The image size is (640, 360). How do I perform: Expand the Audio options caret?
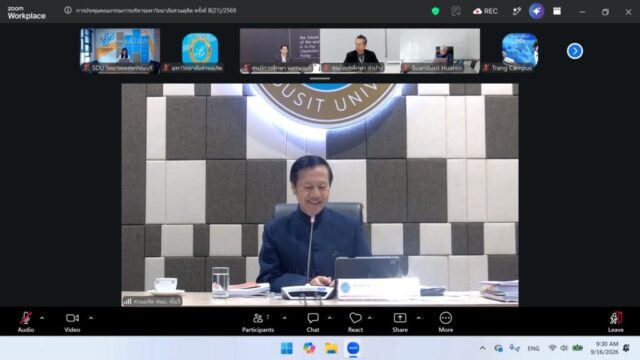(x=42, y=318)
